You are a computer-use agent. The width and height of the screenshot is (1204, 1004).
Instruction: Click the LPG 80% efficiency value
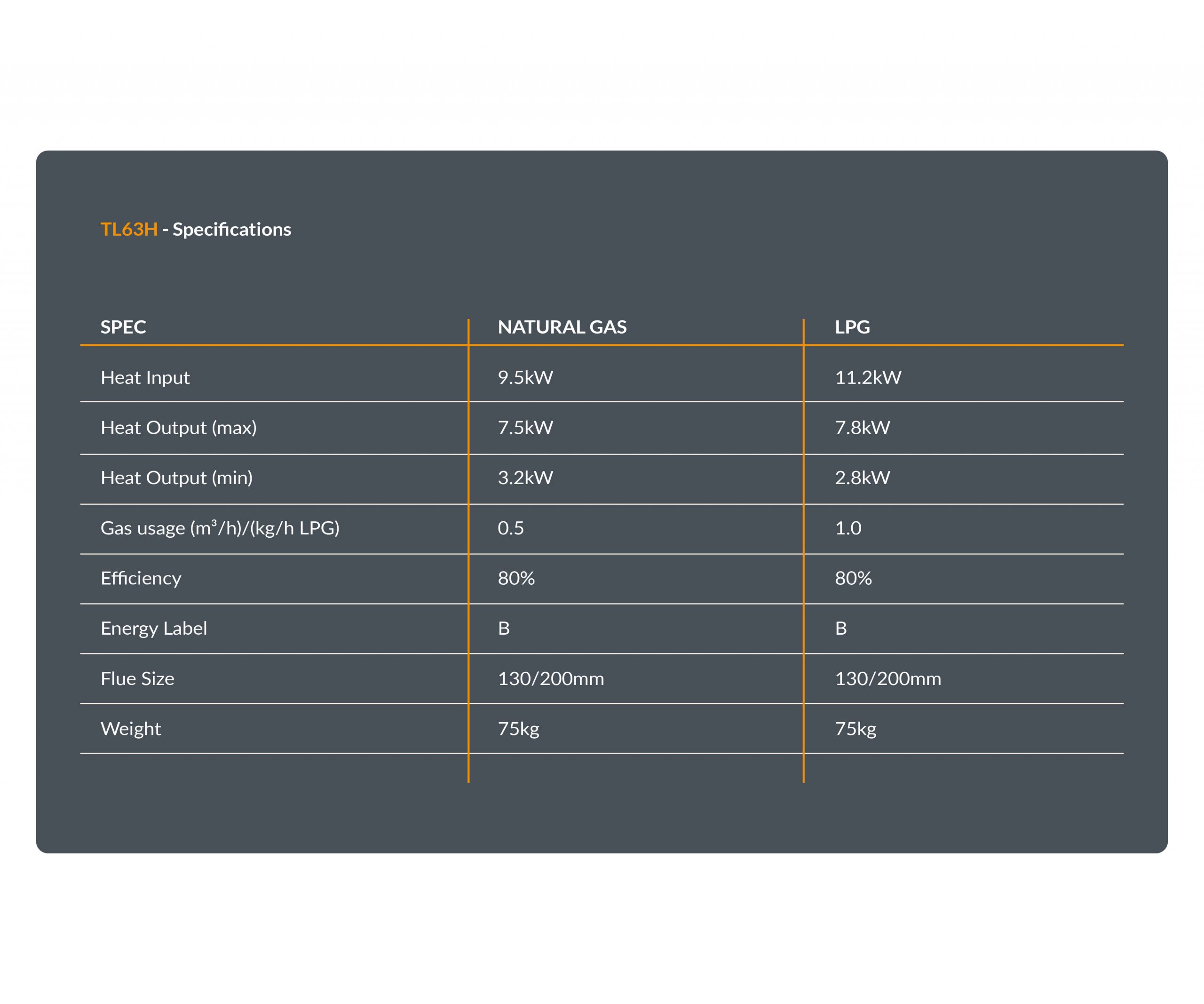point(853,578)
